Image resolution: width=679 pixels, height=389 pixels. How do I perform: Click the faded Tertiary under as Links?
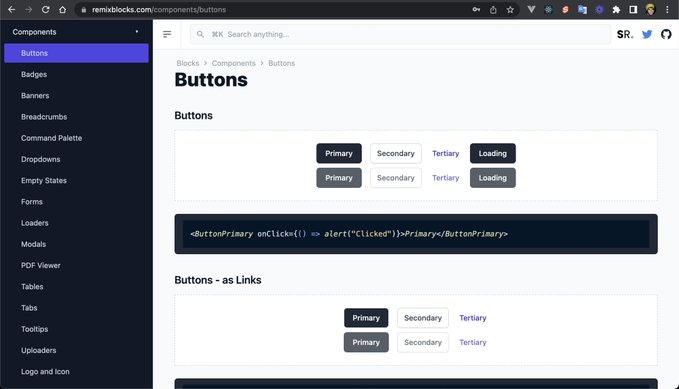pos(473,343)
